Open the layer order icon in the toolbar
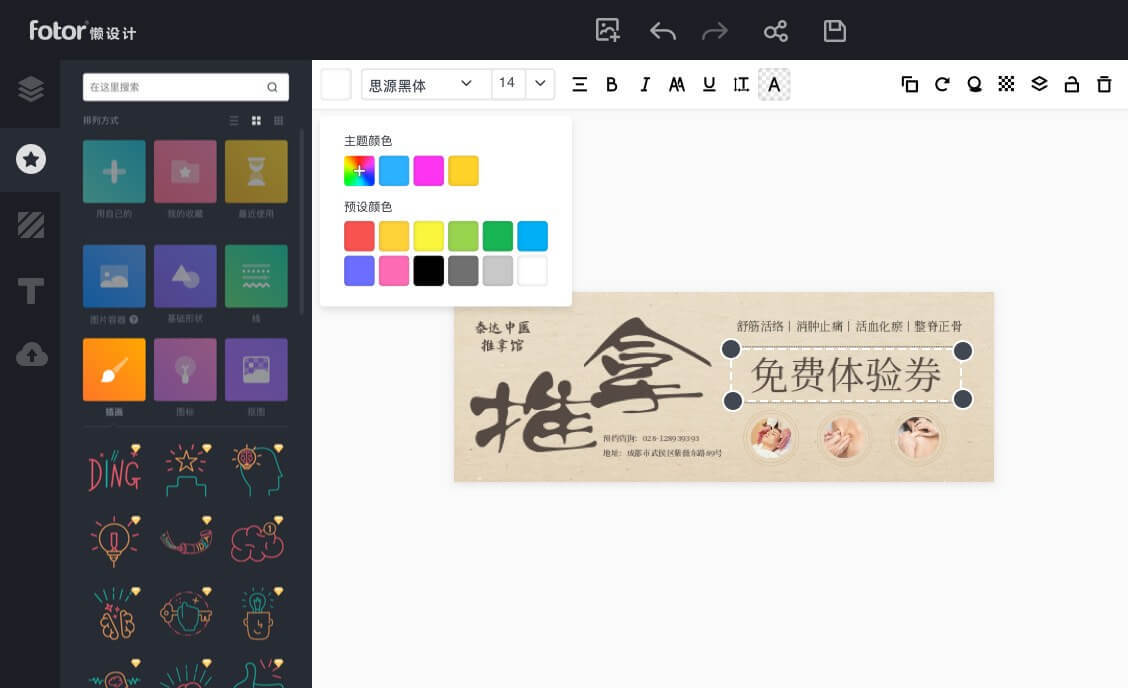 tap(1039, 84)
